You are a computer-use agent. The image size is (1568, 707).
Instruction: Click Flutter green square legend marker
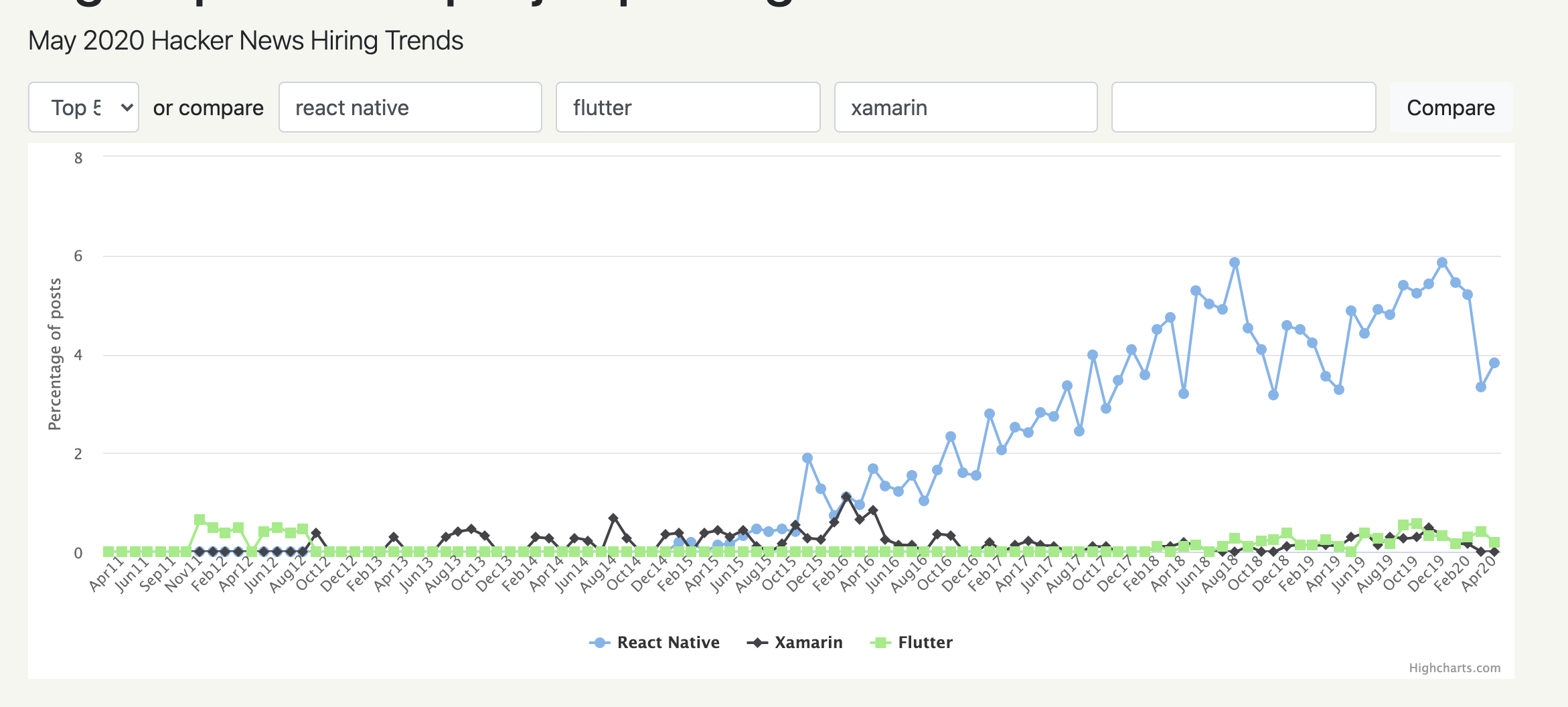(x=880, y=643)
